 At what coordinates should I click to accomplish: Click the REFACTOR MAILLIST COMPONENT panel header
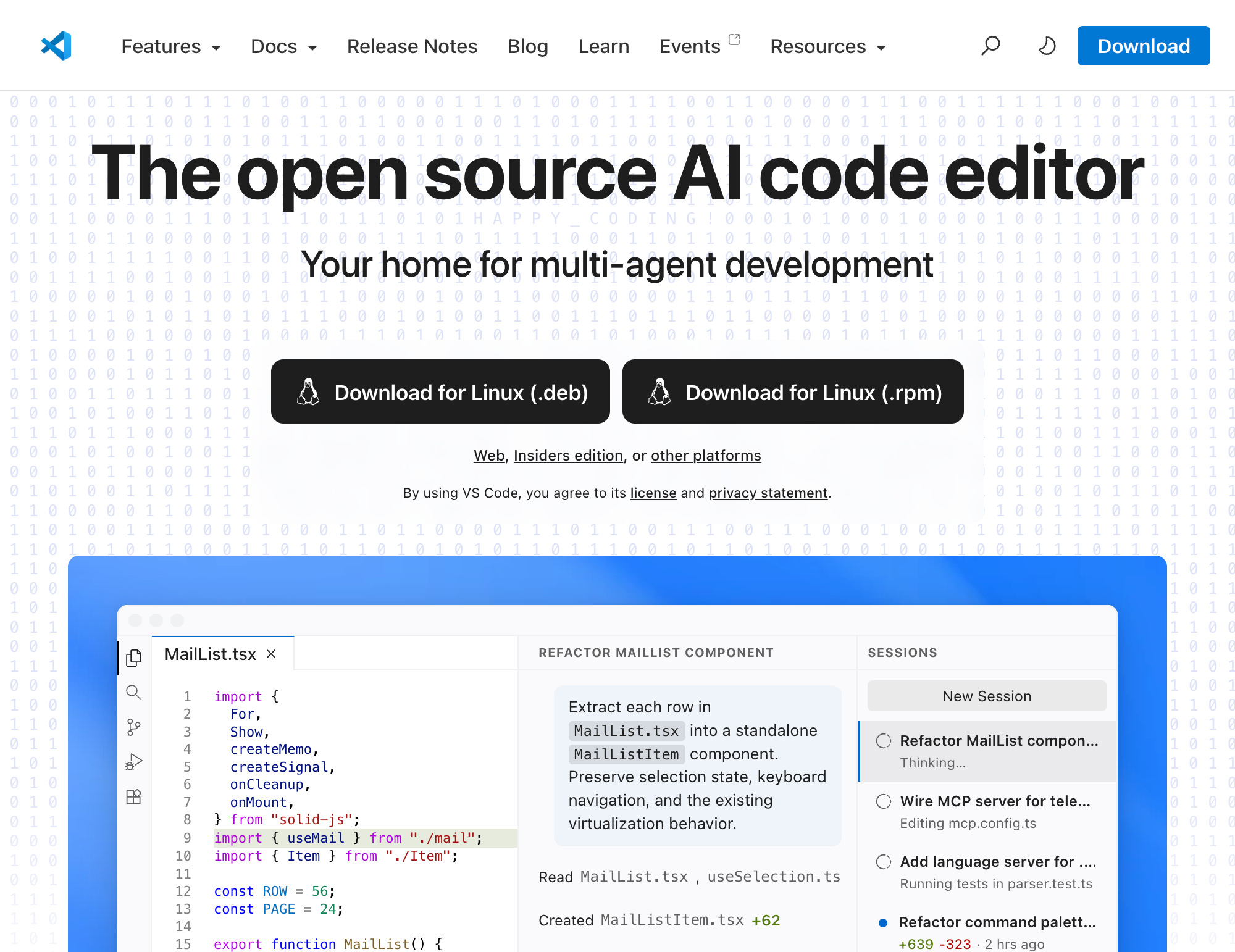[656, 653]
